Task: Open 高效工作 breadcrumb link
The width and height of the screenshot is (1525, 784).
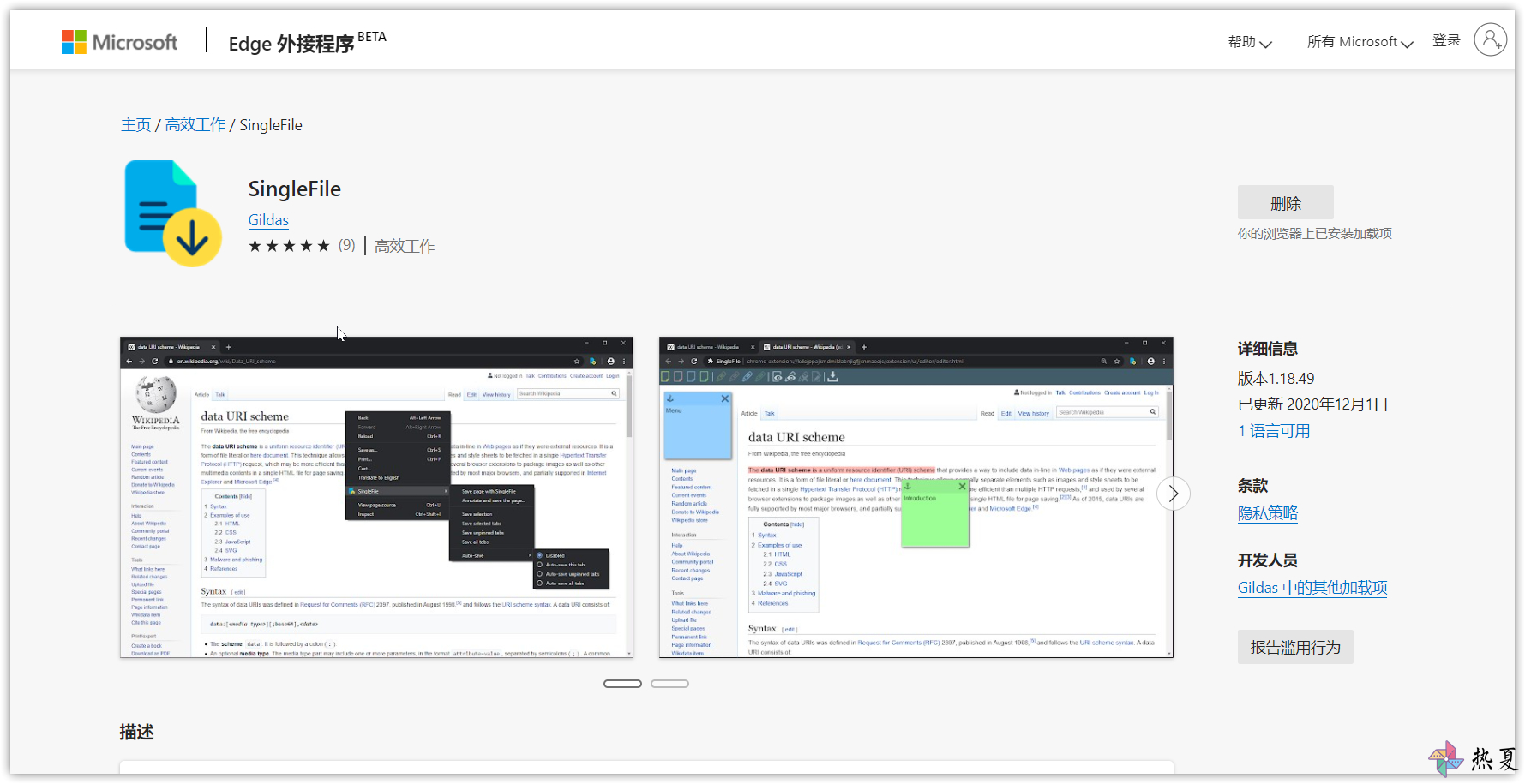Action: (x=195, y=125)
